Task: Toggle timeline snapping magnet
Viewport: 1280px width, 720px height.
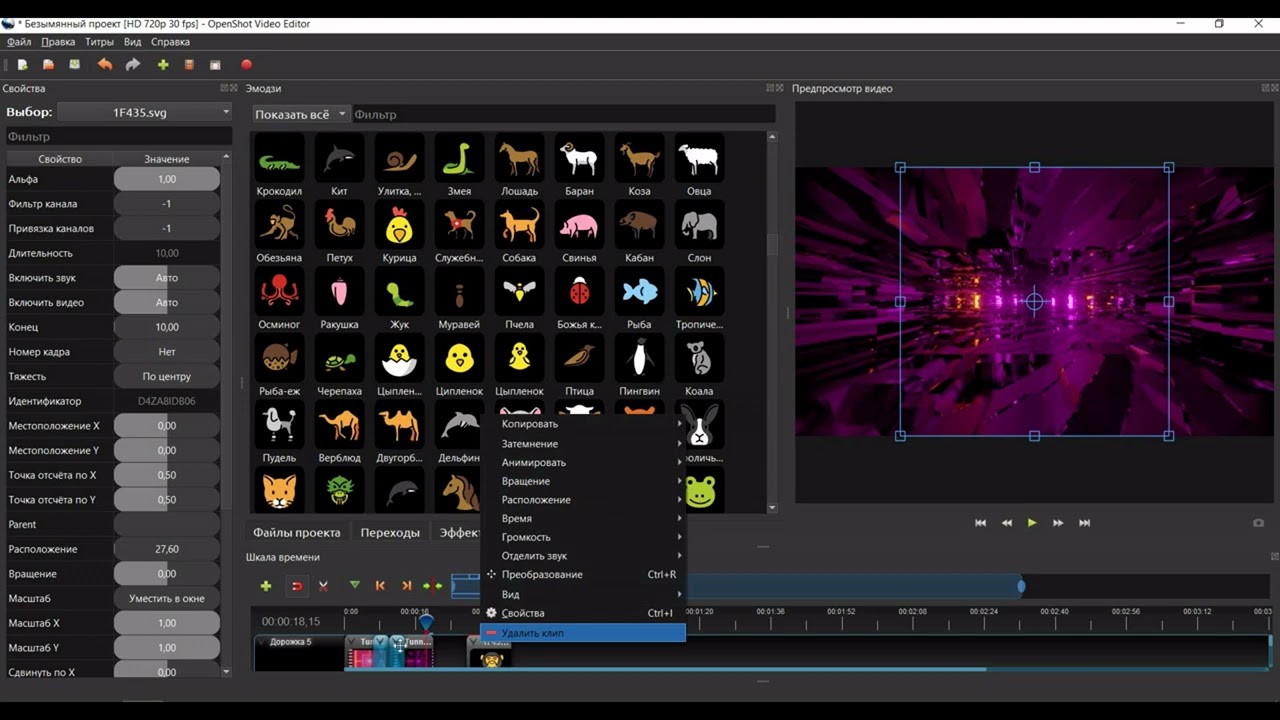Action: point(297,586)
